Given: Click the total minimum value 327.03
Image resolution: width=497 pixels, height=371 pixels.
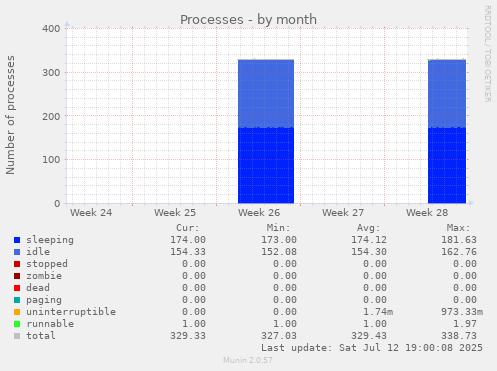Looking at the screenshot, I should [x=279, y=336].
